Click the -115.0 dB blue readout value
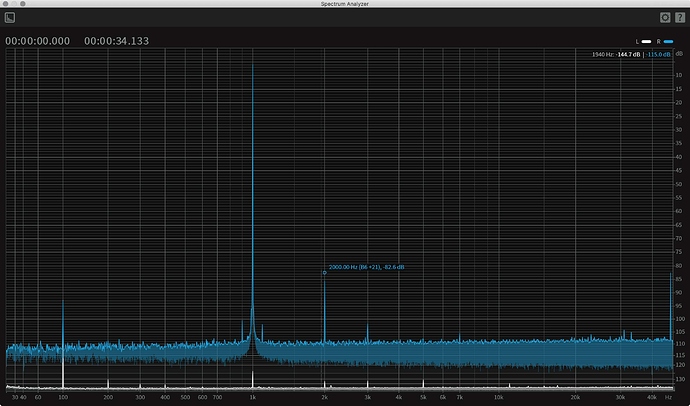690x406 pixels. click(659, 53)
